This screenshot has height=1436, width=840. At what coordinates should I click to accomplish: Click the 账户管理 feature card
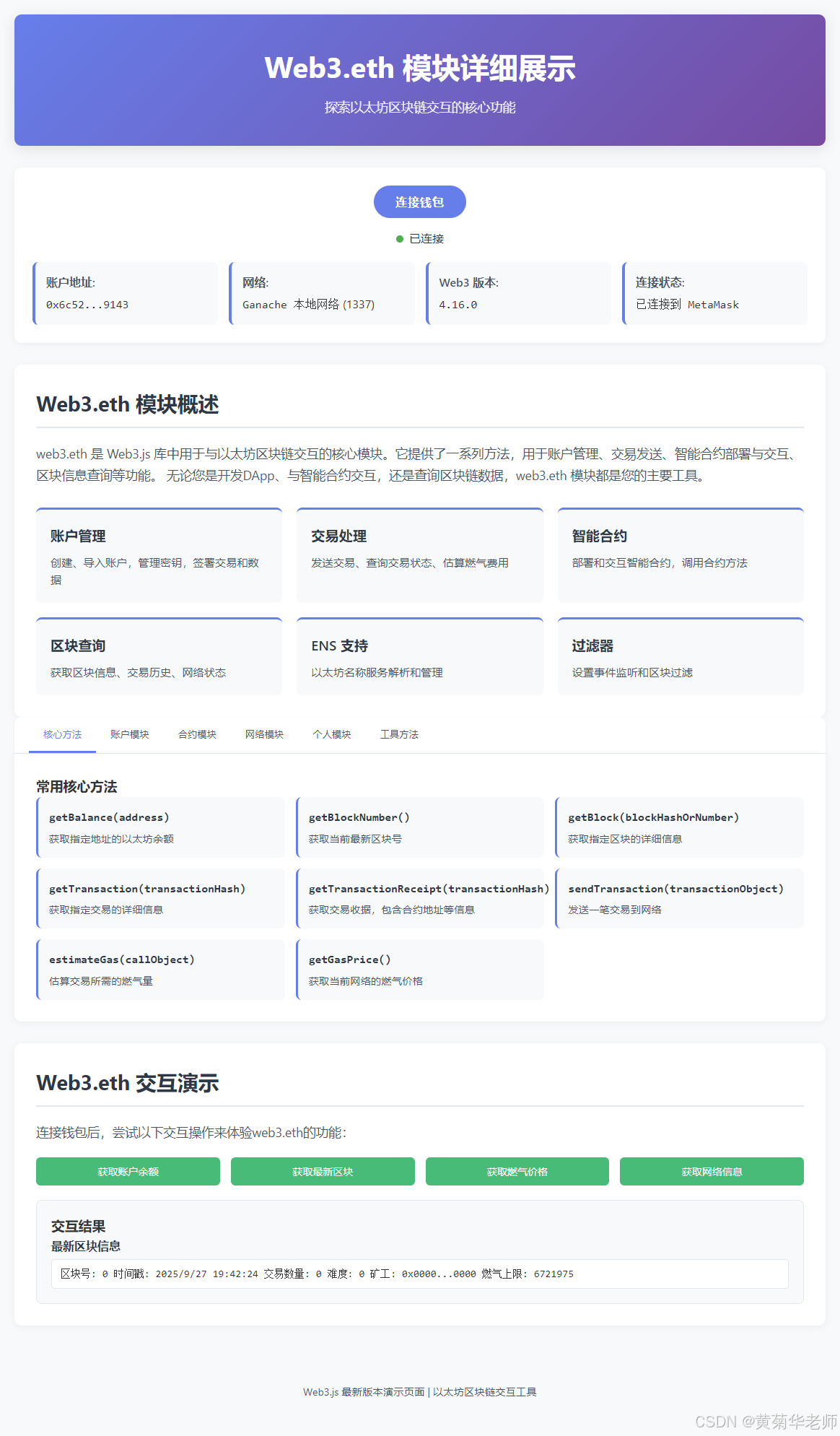[x=159, y=555]
